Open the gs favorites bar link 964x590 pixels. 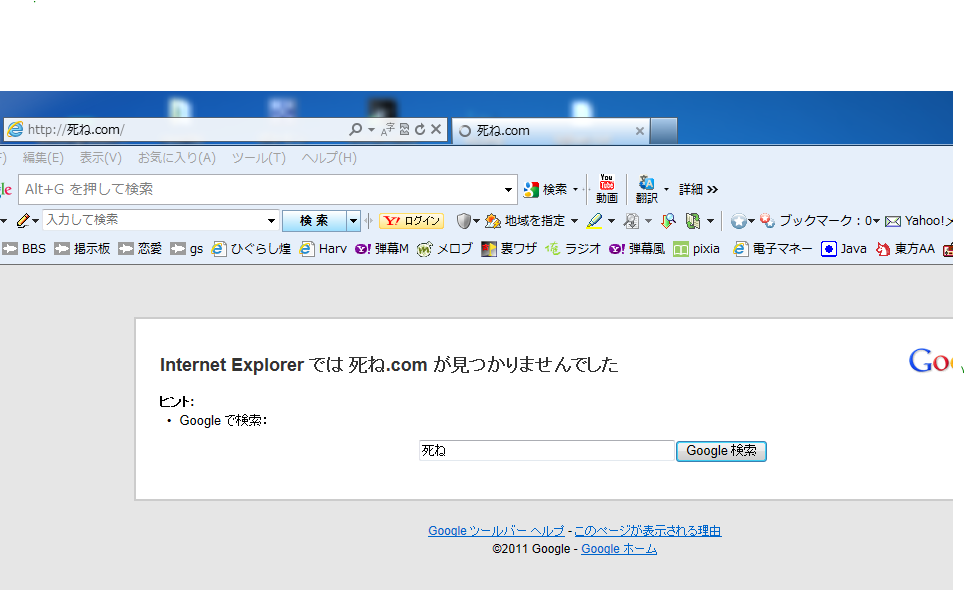tap(186, 248)
